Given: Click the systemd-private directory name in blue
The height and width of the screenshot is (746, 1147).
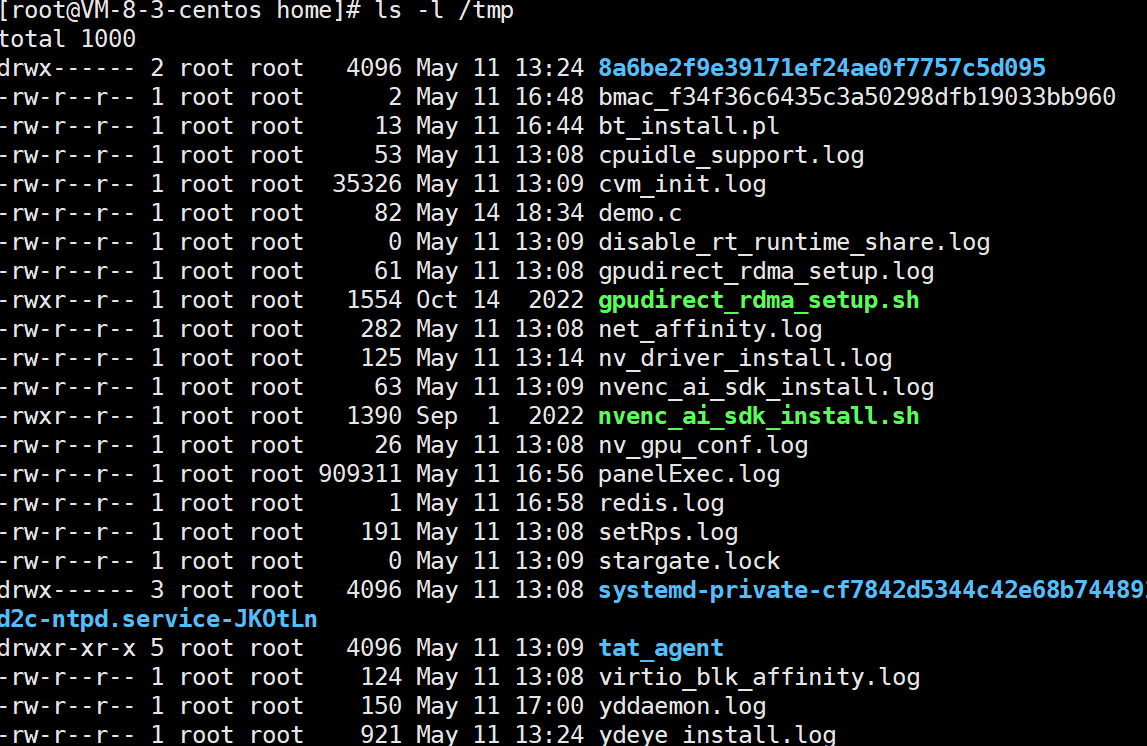Looking at the screenshot, I should coord(870,590).
